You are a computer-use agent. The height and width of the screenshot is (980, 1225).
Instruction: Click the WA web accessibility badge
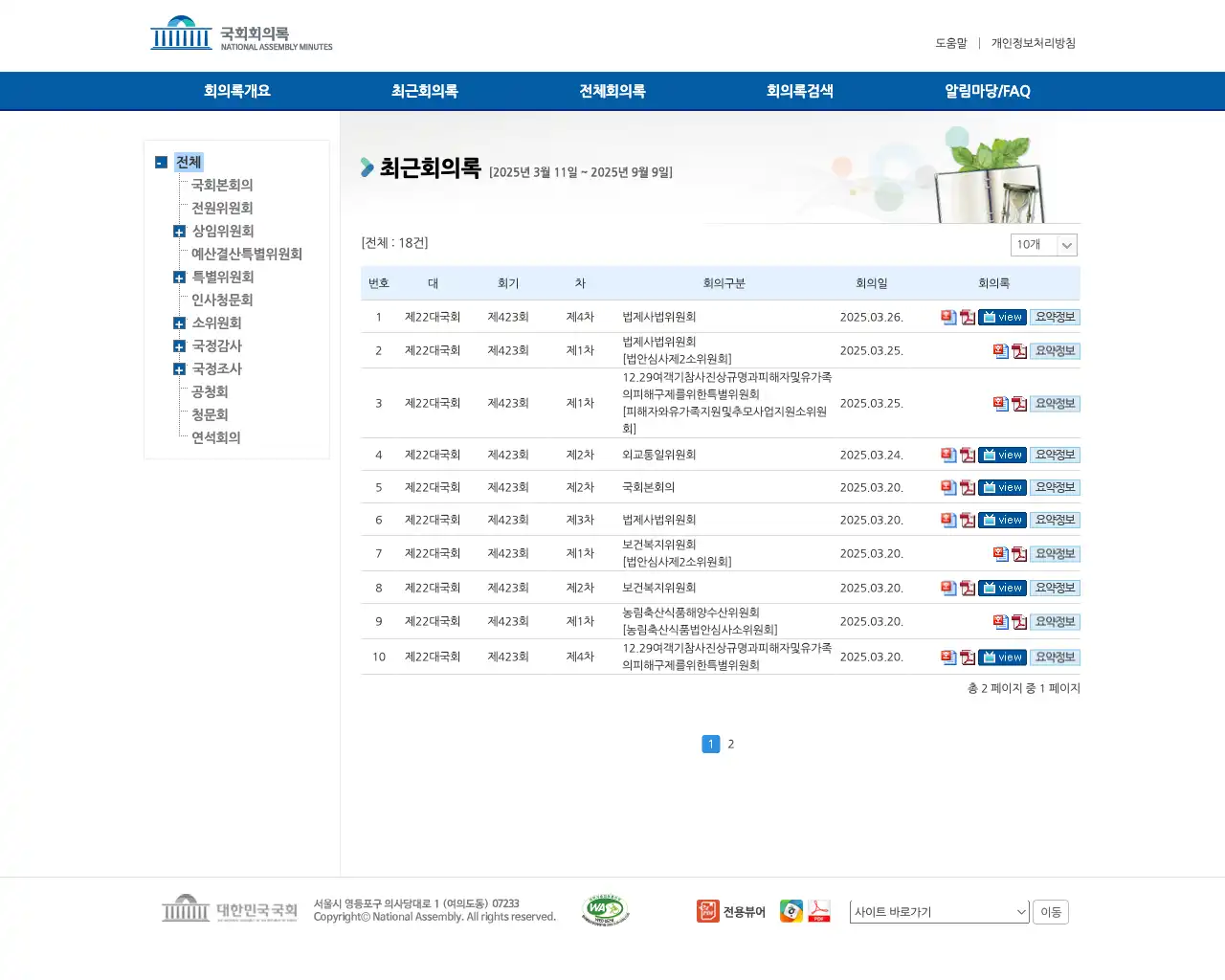tap(605, 910)
